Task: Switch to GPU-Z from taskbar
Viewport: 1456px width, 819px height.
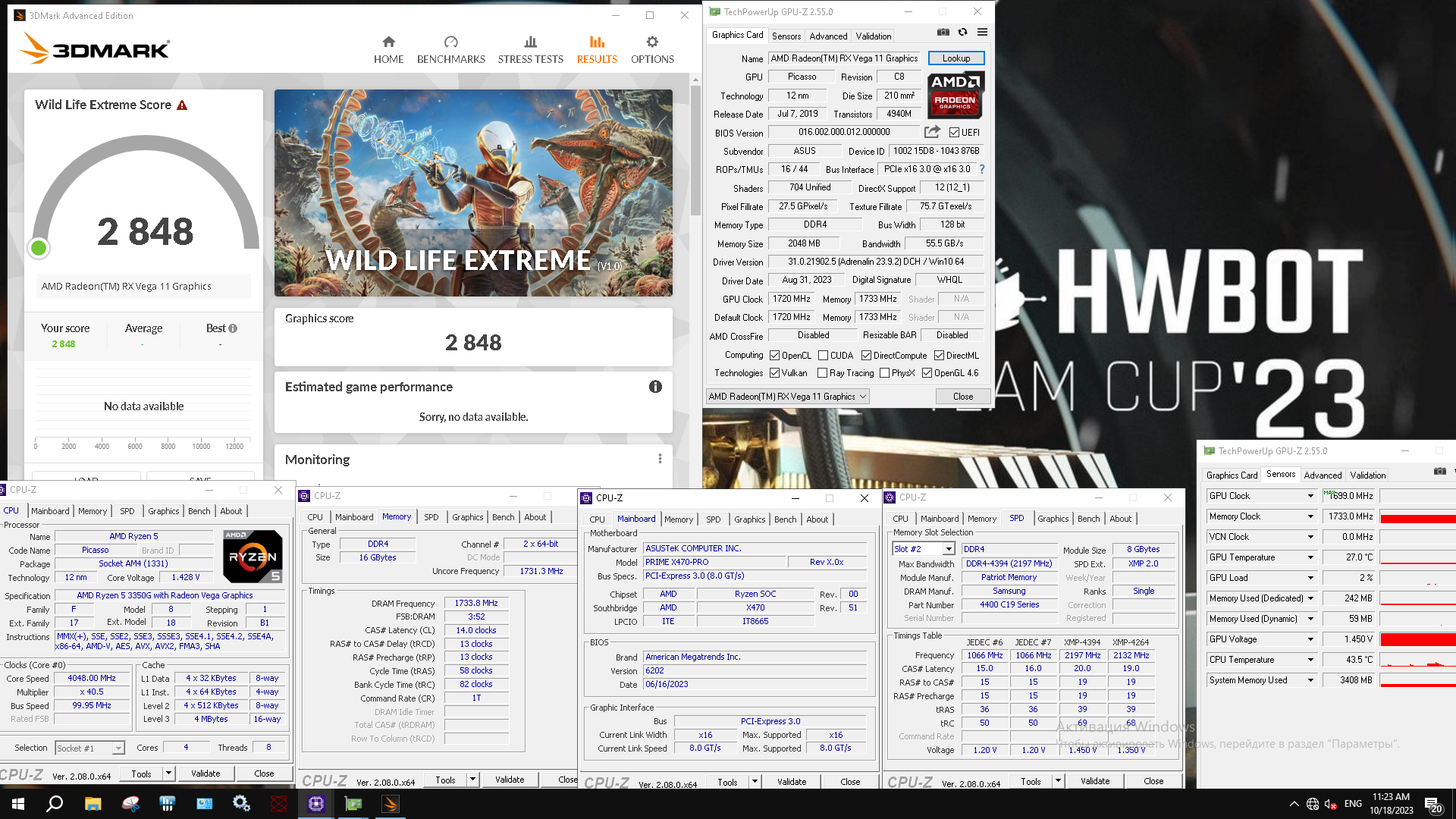Action: [x=353, y=804]
